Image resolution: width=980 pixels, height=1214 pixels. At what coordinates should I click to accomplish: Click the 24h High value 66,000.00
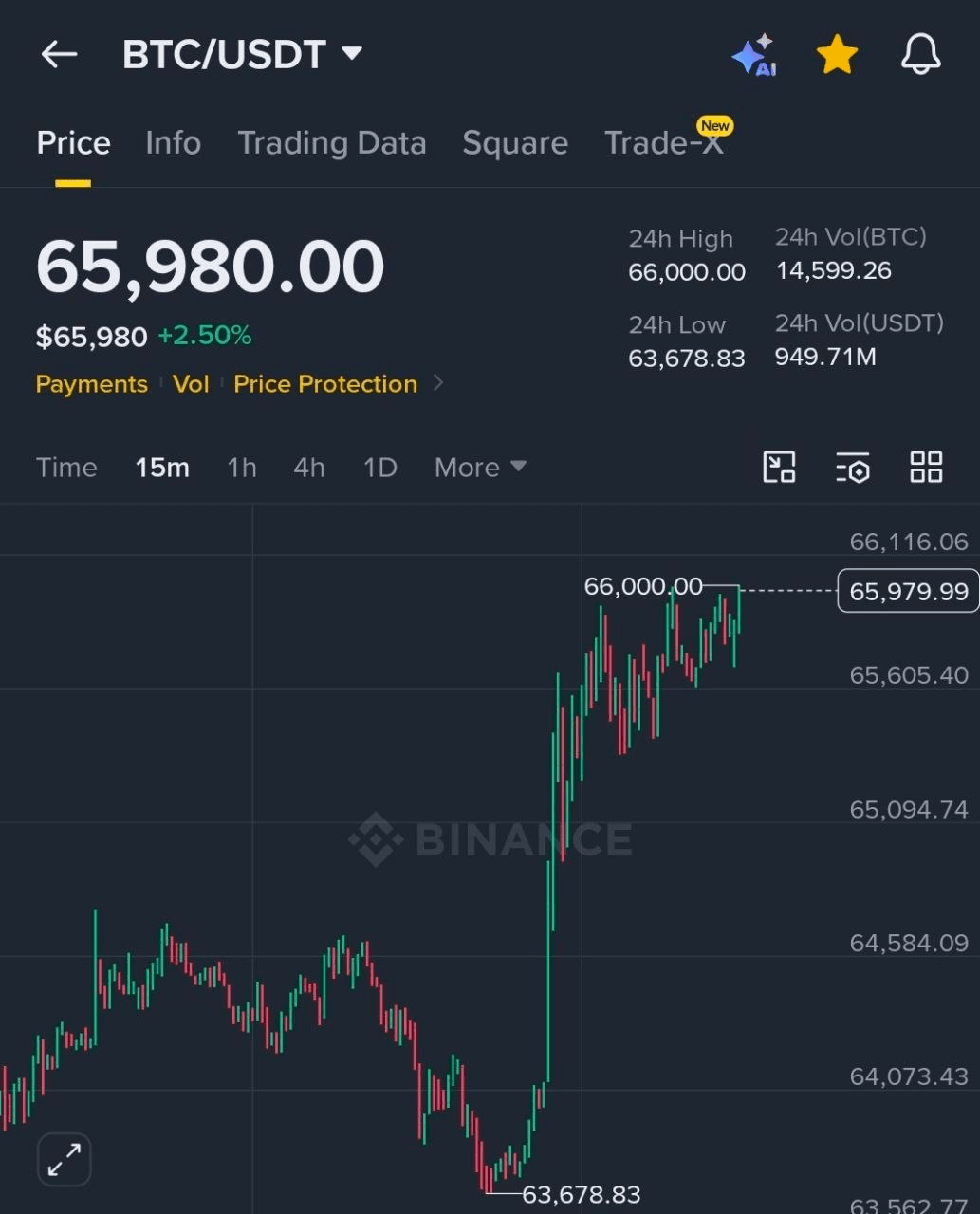tap(687, 272)
